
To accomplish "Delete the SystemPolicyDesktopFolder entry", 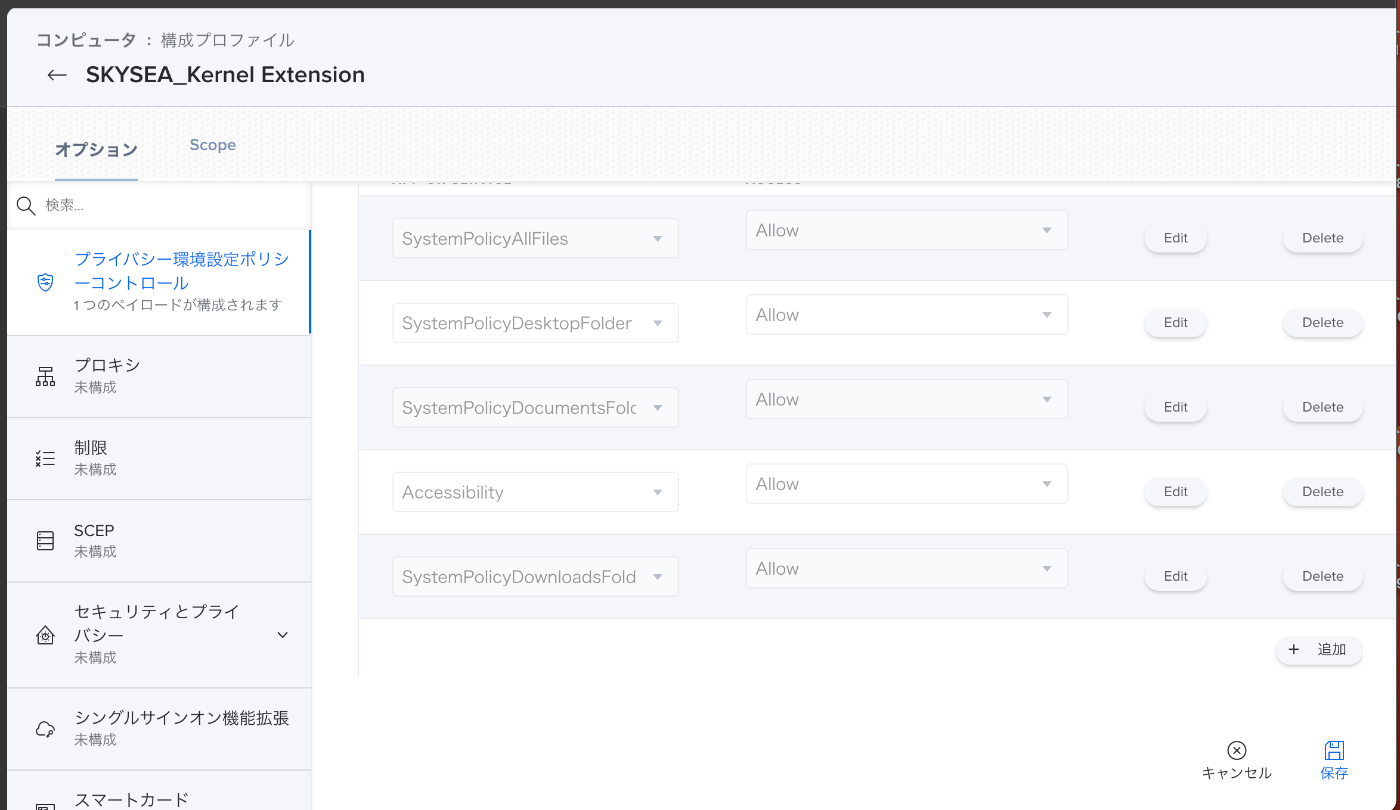I will click(1323, 323).
